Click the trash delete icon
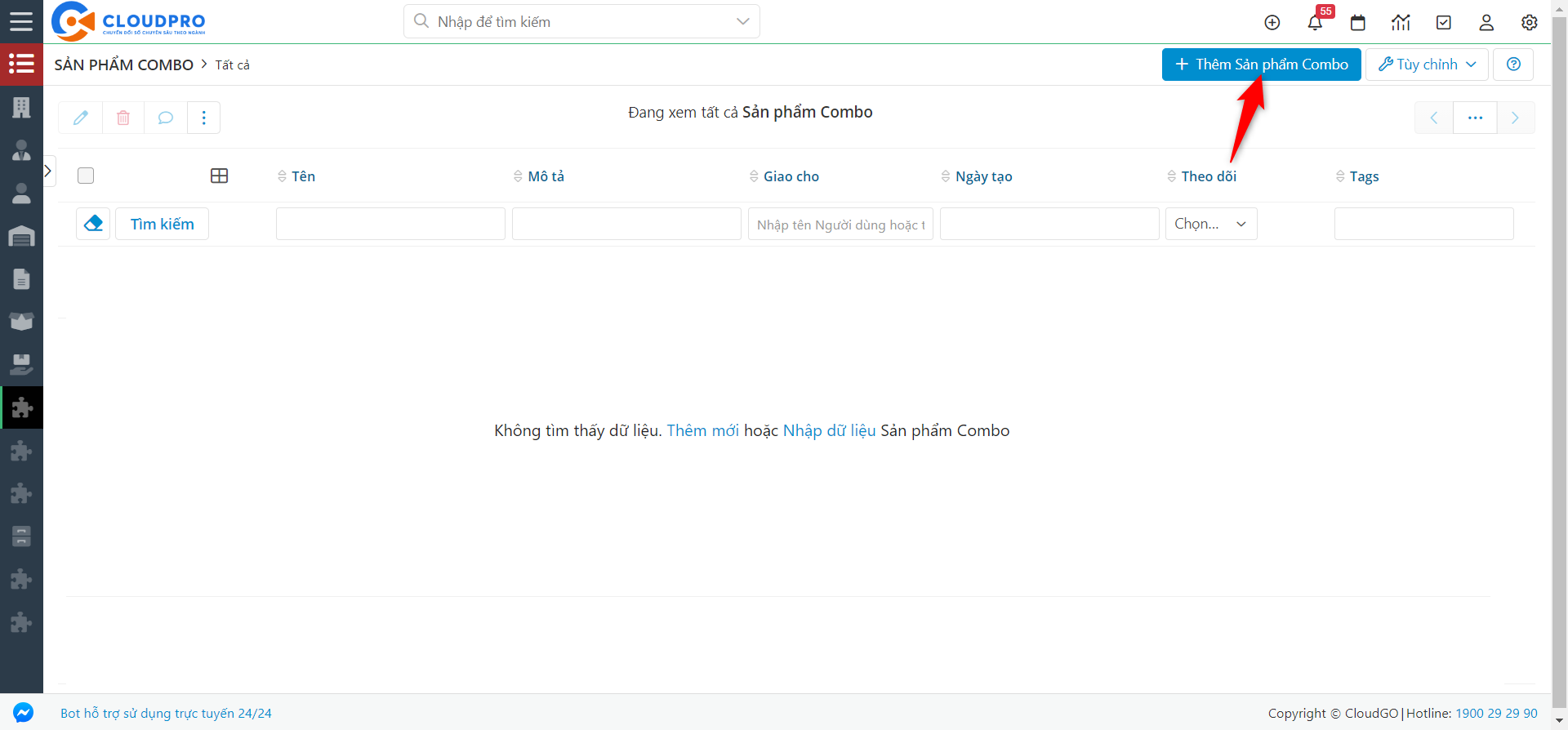This screenshot has width=1568, height=730. [x=123, y=118]
